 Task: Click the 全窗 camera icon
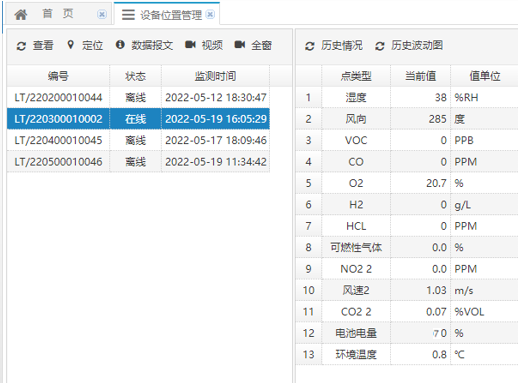[x=240, y=44]
